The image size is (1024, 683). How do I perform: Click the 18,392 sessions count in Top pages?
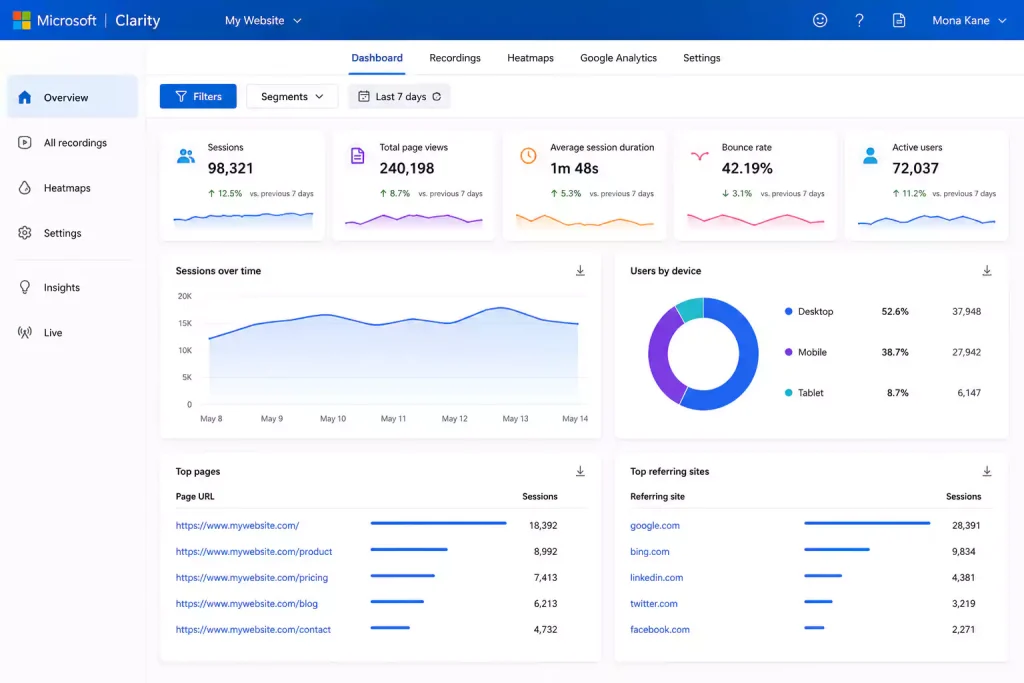point(543,525)
